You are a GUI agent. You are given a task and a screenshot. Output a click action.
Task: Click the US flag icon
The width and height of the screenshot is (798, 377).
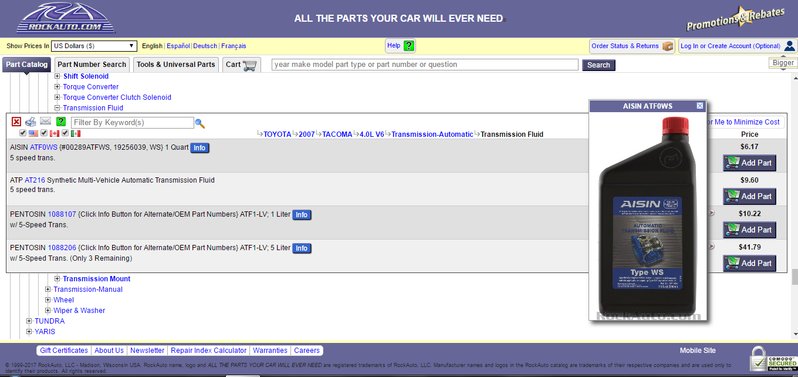tap(33, 134)
